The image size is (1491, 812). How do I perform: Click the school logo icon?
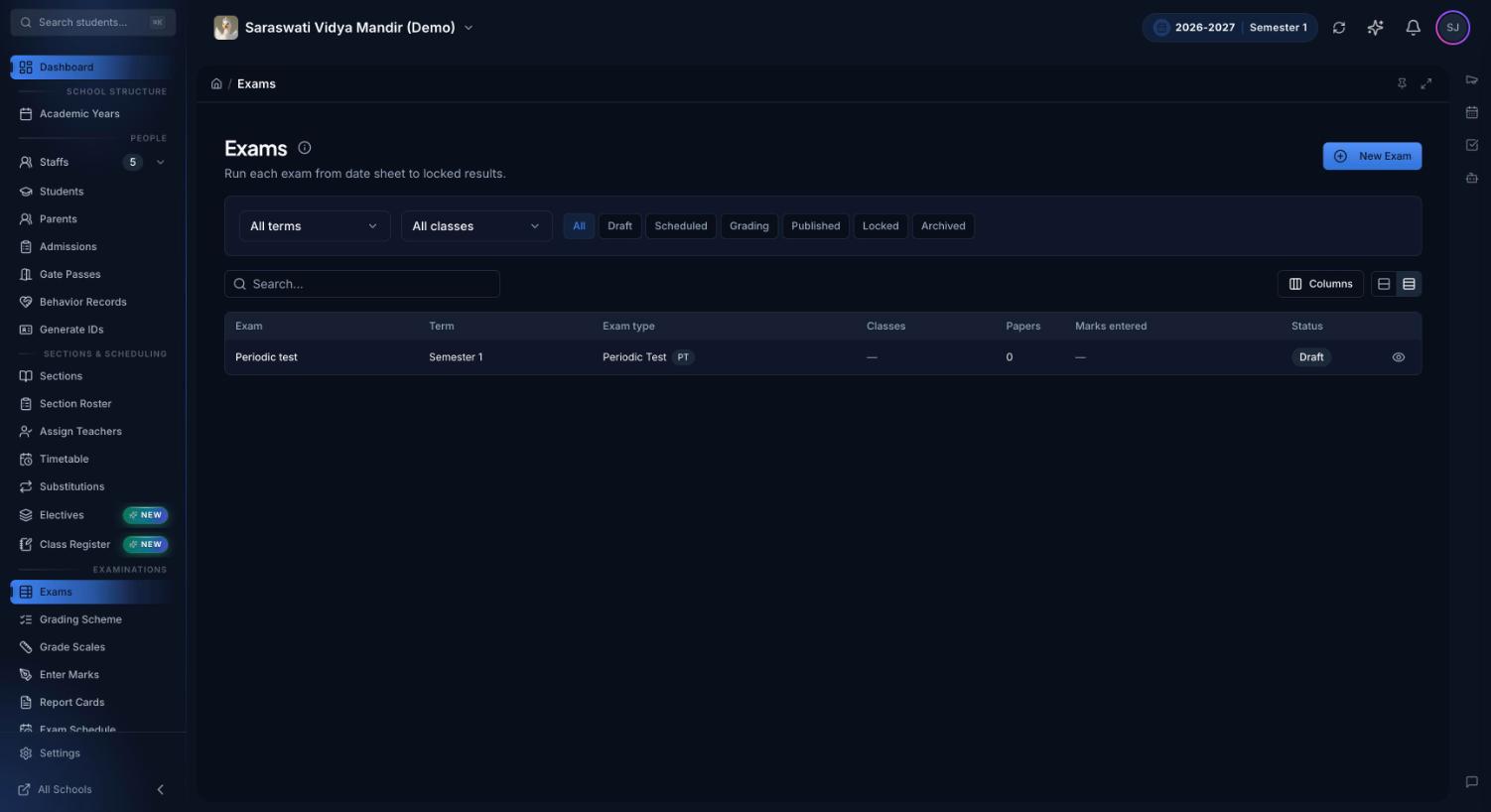coord(226,28)
